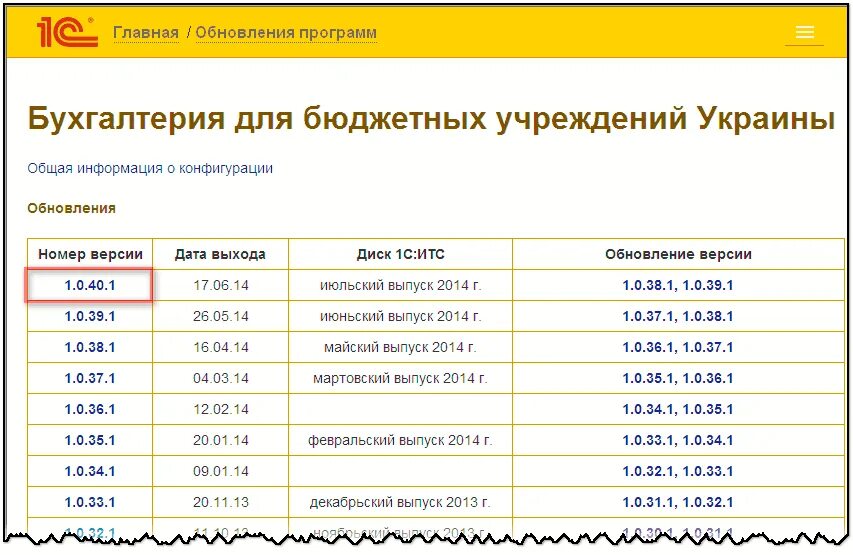Select the Дата выхода column header
Viewport: 853px width, 555px height.
pyautogui.click(x=220, y=254)
